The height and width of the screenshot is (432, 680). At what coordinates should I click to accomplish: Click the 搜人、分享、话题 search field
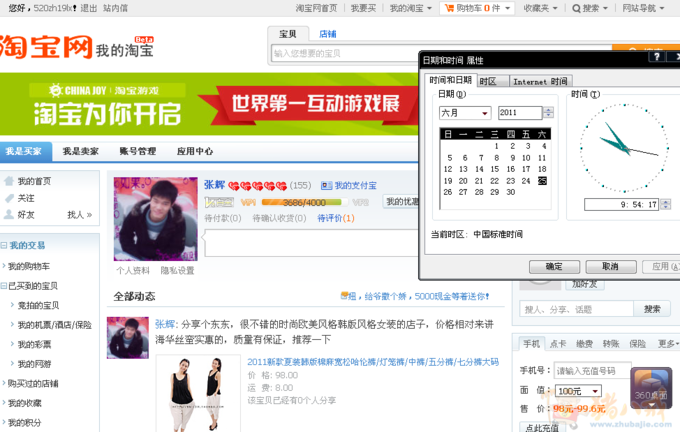click(576, 309)
